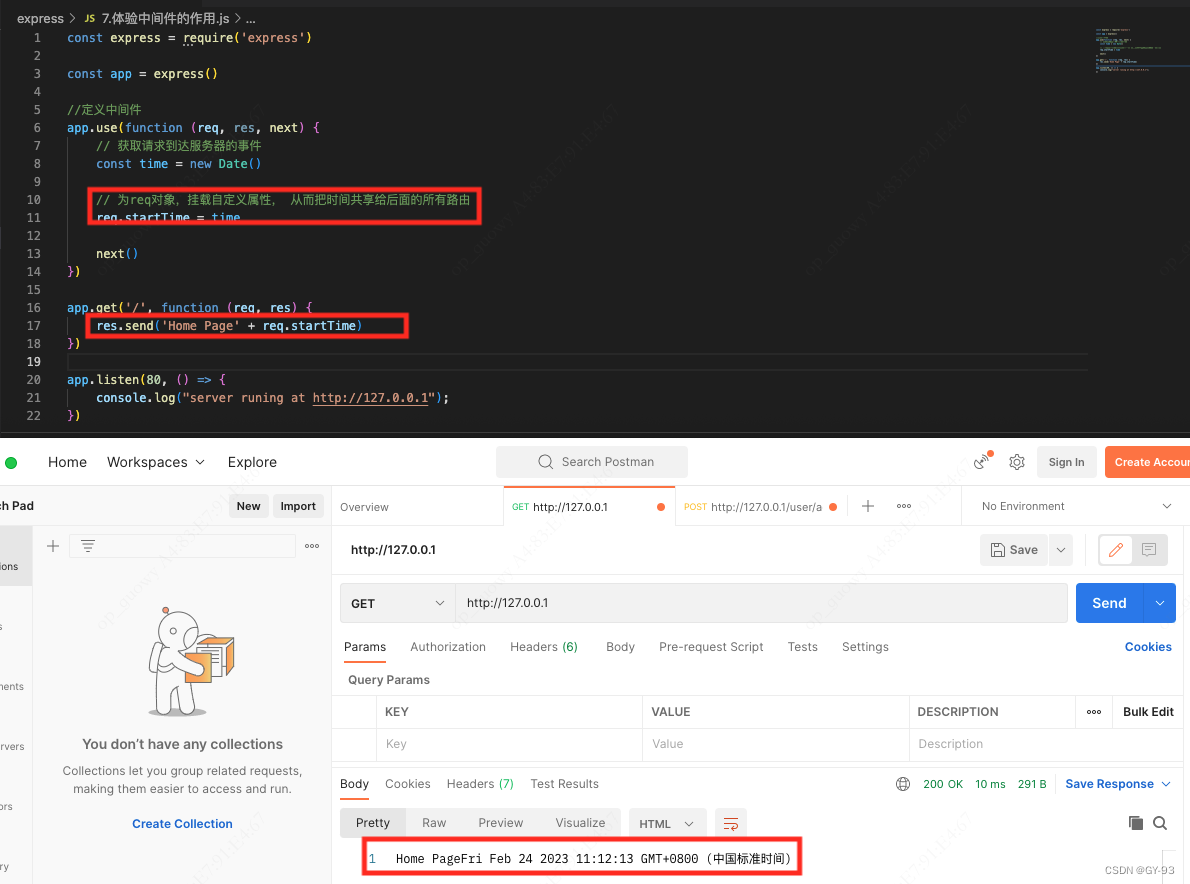Open the request Headers (6) tab
This screenshot has width=1190, height=884.
pyautogui.click(x=543, y=646)
